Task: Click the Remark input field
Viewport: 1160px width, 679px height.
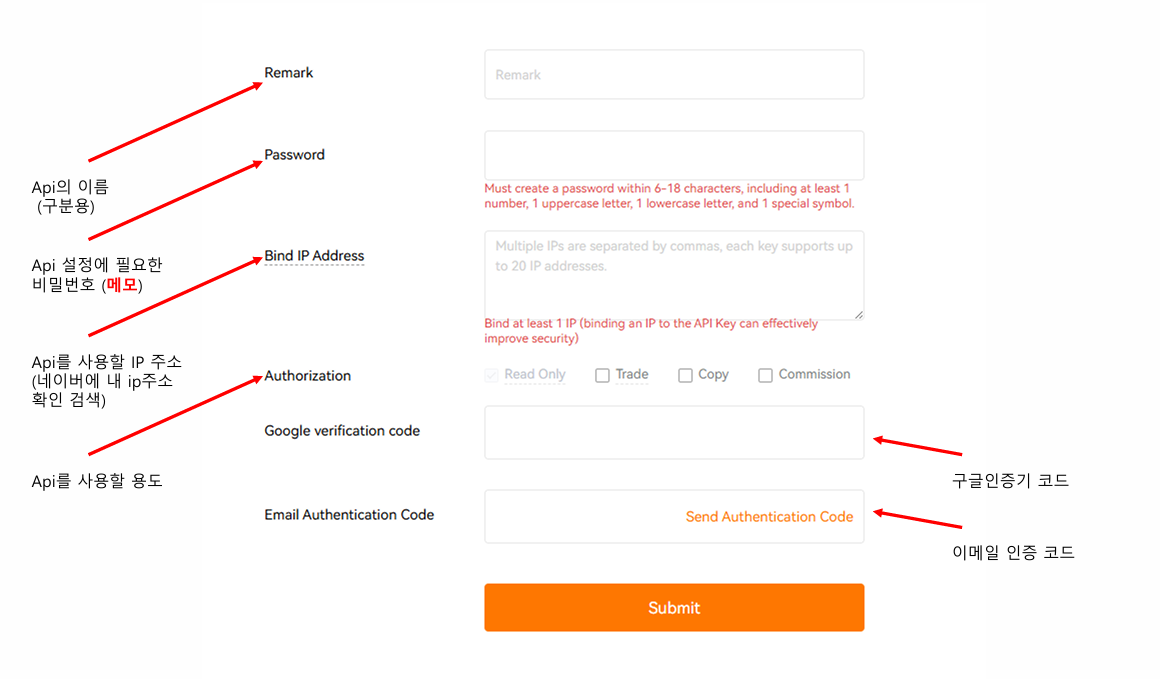Action: [x=673, y=75]
